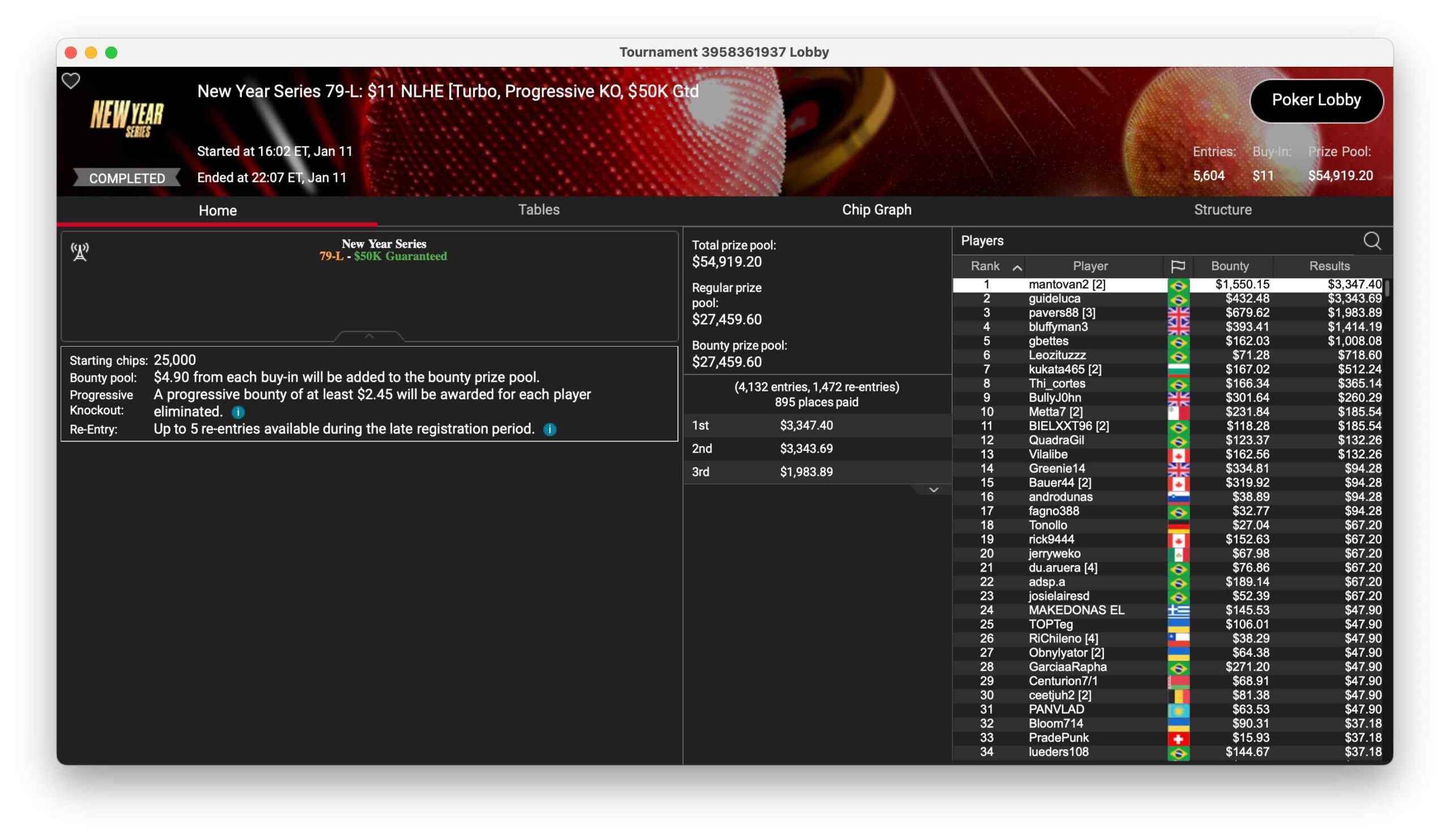Click the flag column header icon
This screenshot has height=840, width=1450.
1177,266
